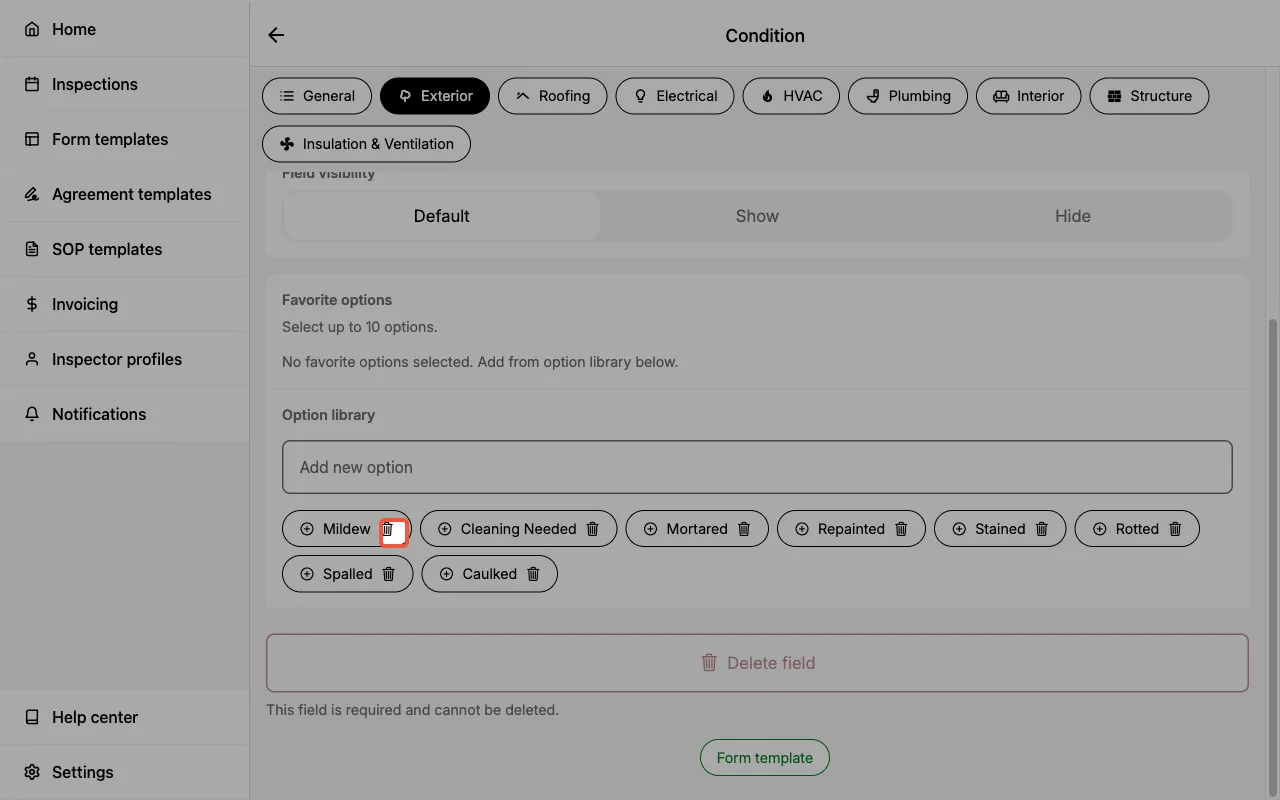1280x800 pixels.
Task: Delete the Stained option
Action: (x=1043, y=528)
